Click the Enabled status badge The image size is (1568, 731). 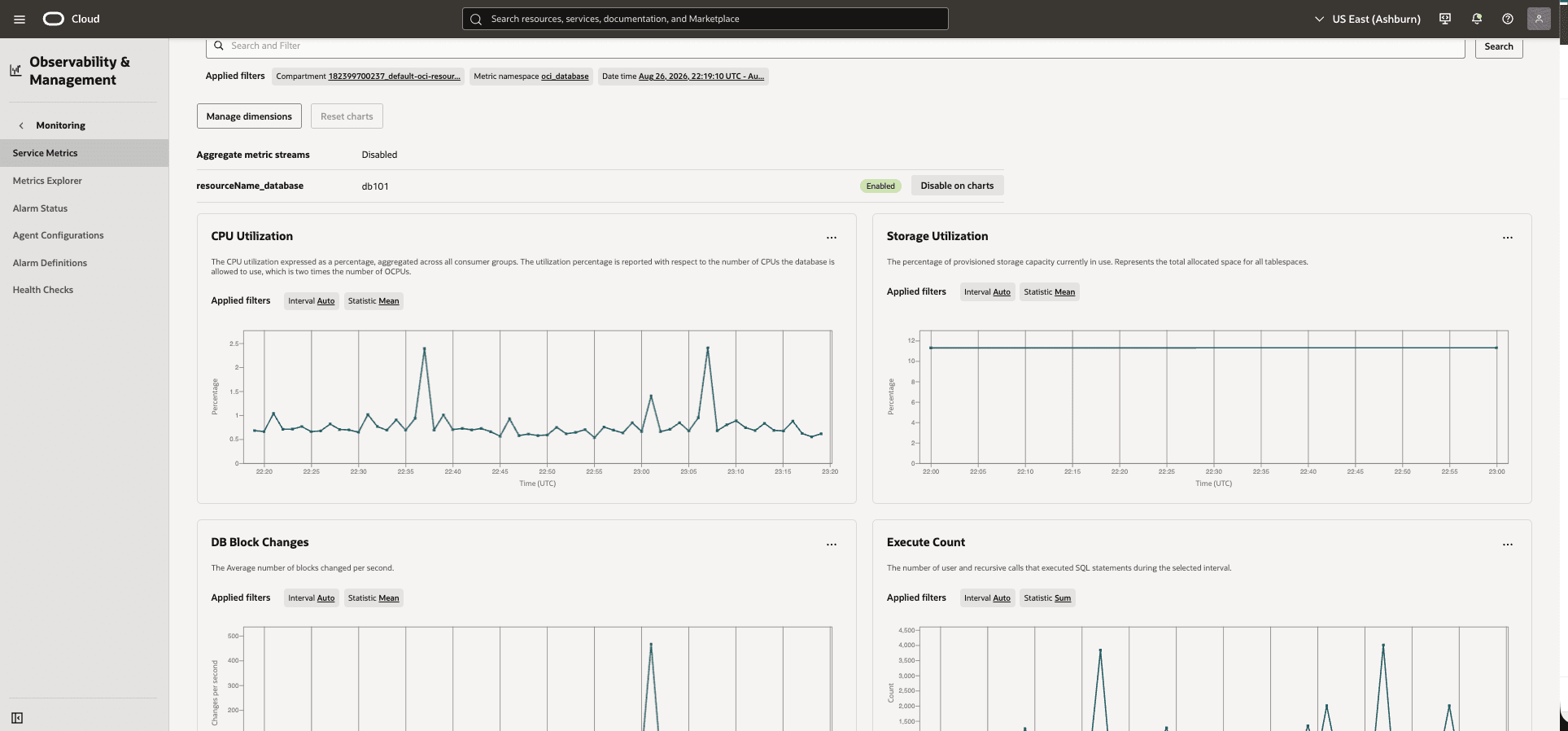point(880,186)
